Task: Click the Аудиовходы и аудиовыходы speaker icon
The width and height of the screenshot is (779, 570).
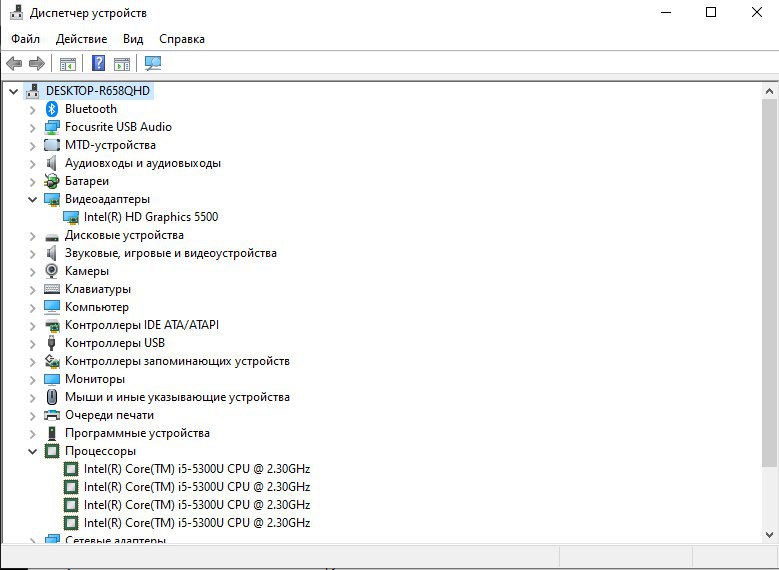Action: [x=52, y=163]
